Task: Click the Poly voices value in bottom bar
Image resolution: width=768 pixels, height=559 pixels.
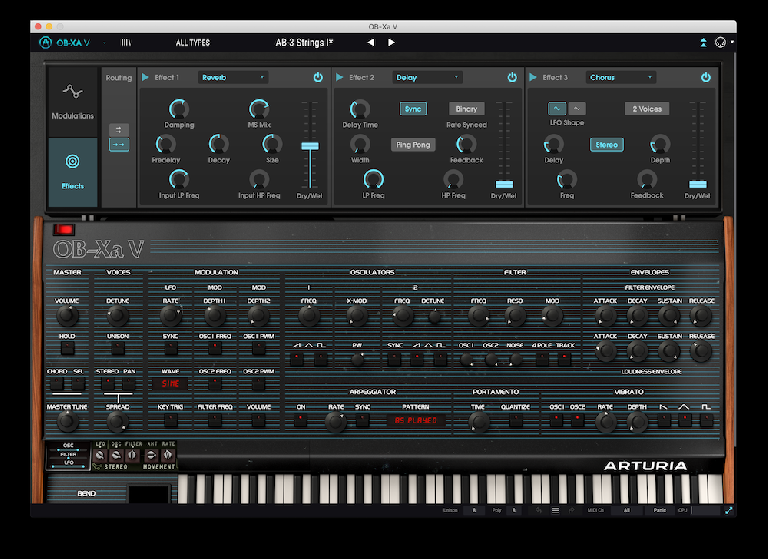Action: (x=514, y=510)
